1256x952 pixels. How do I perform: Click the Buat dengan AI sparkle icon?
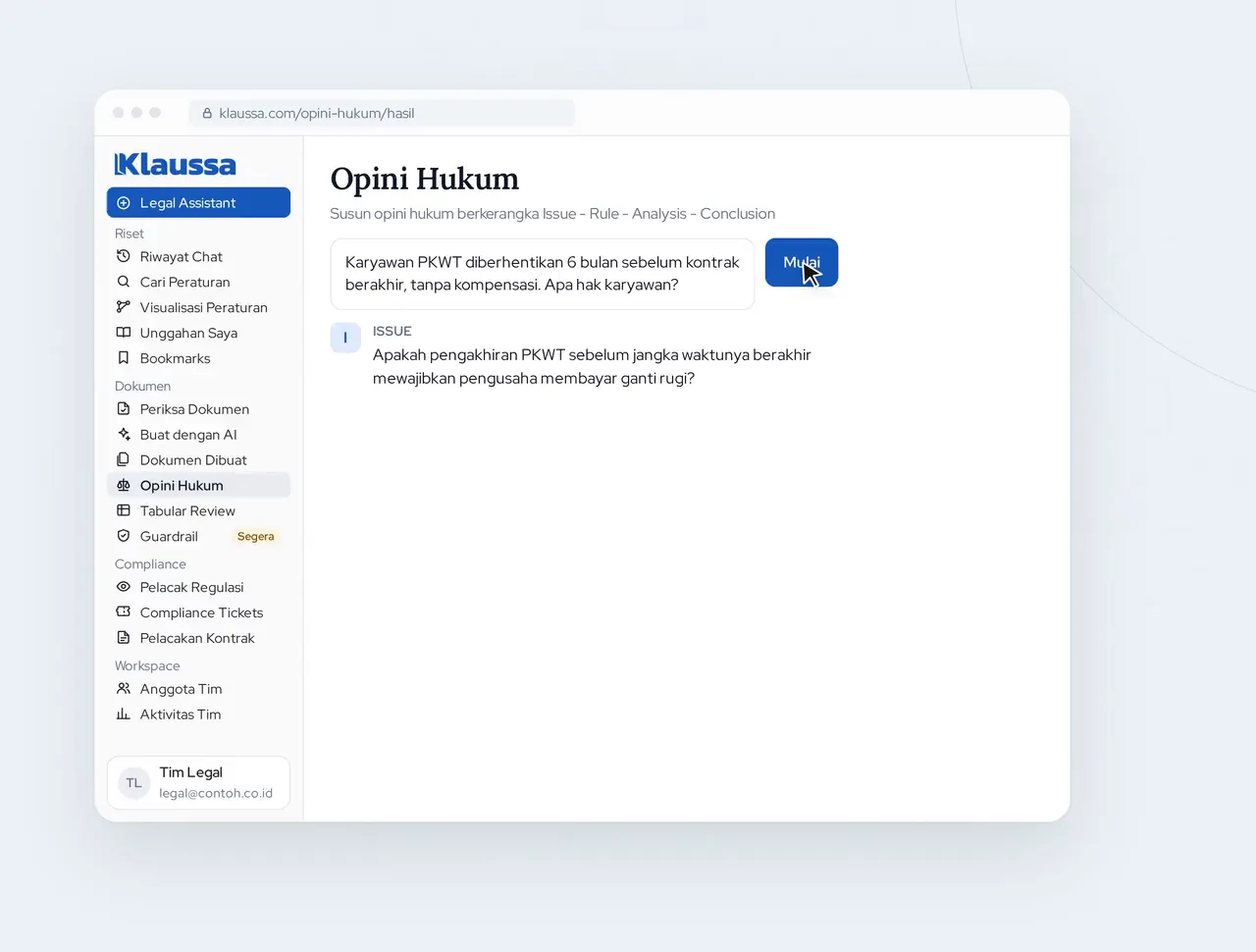pyautogui.click(x=124, y=435)
